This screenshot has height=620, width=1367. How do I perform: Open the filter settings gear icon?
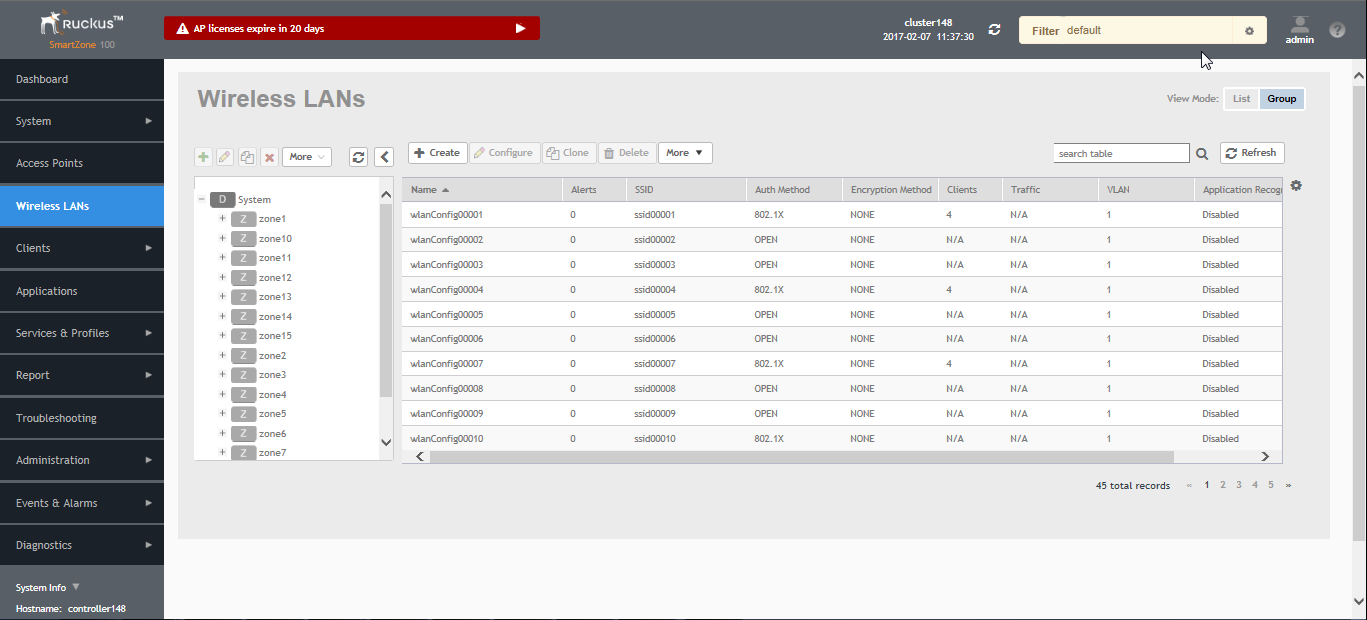(x=1249, y=31)
